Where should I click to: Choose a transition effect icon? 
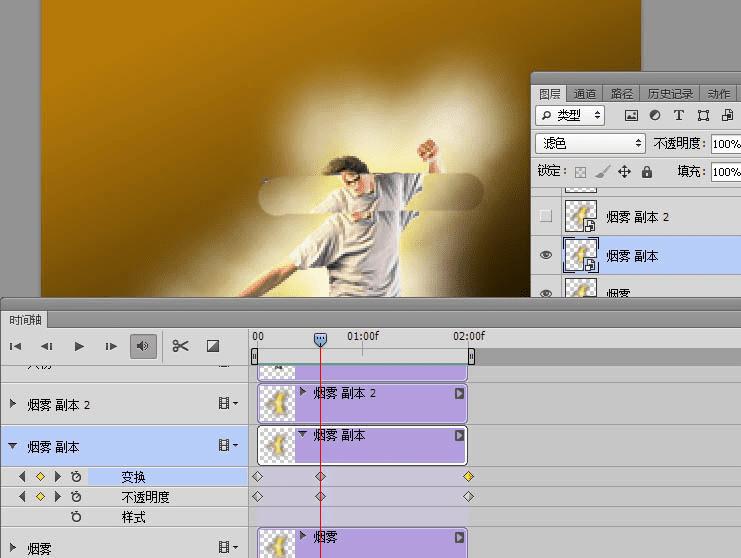tap(213, 346)
